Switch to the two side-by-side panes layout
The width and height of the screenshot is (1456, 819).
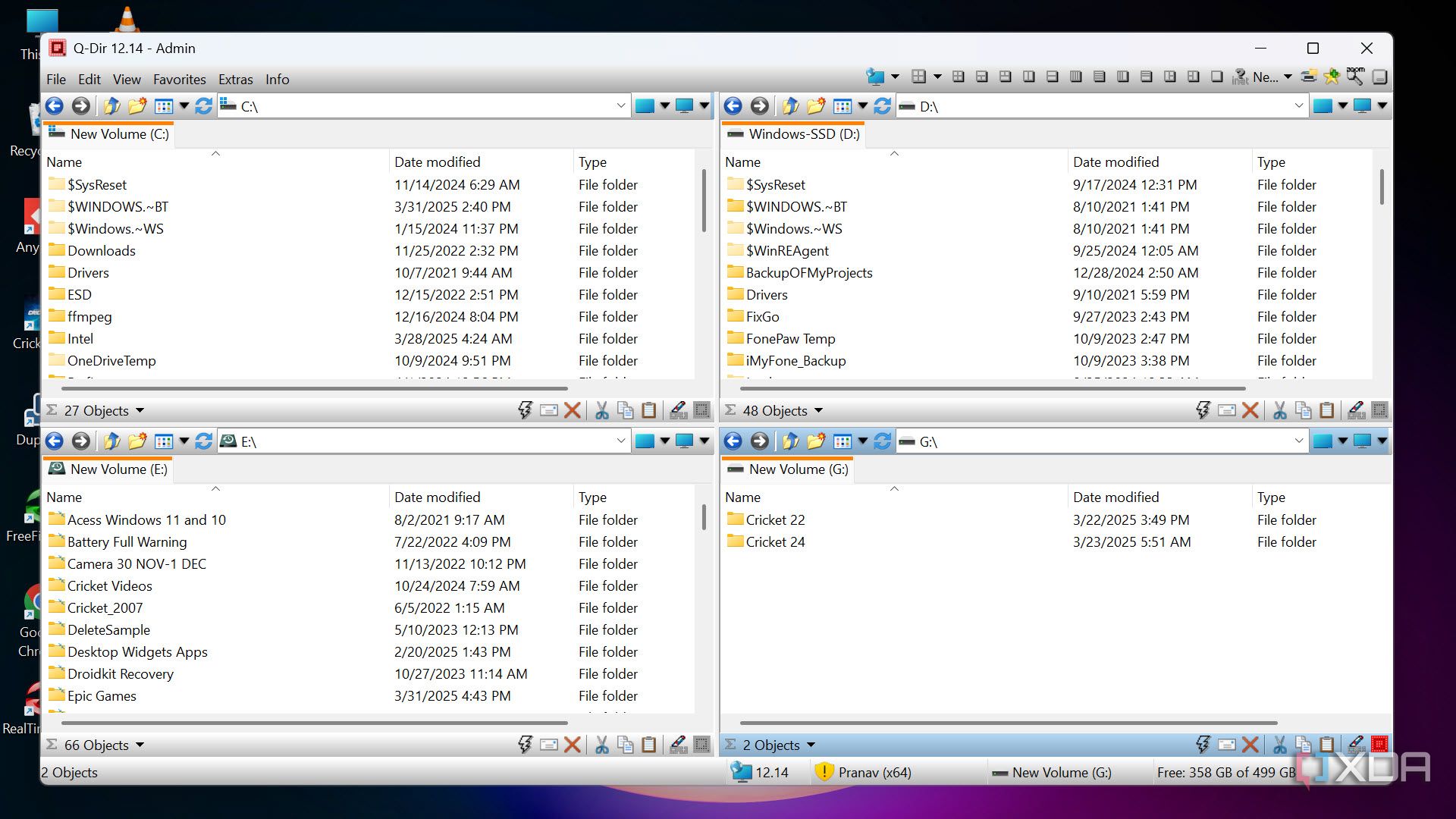(x=1028, y=77)
